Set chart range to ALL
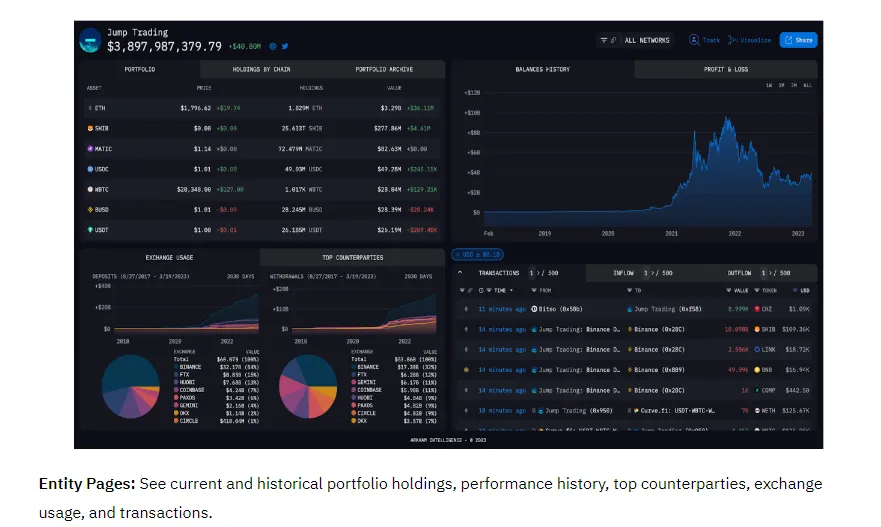 coord(807,85)
